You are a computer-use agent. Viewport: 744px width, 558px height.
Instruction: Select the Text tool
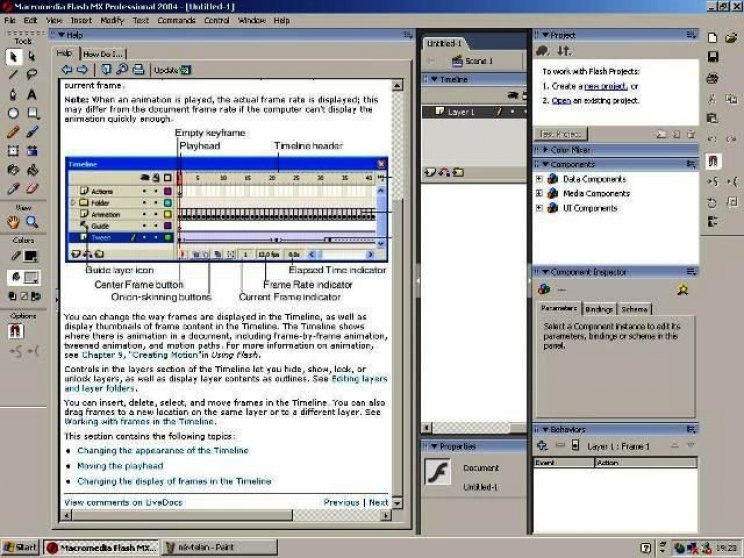pyautogui.click(x=32, y=94)
